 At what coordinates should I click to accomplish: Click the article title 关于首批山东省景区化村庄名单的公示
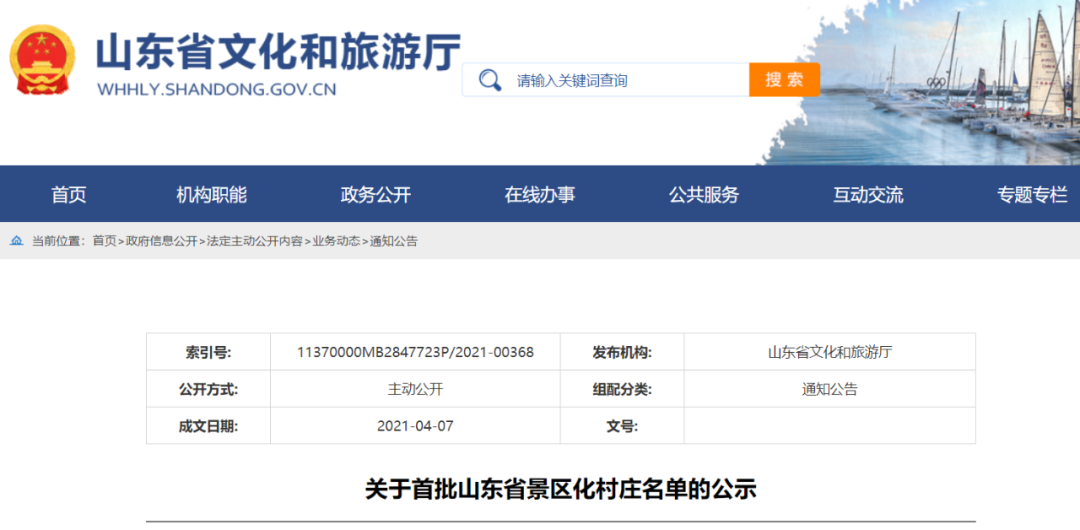click(560, 489)
